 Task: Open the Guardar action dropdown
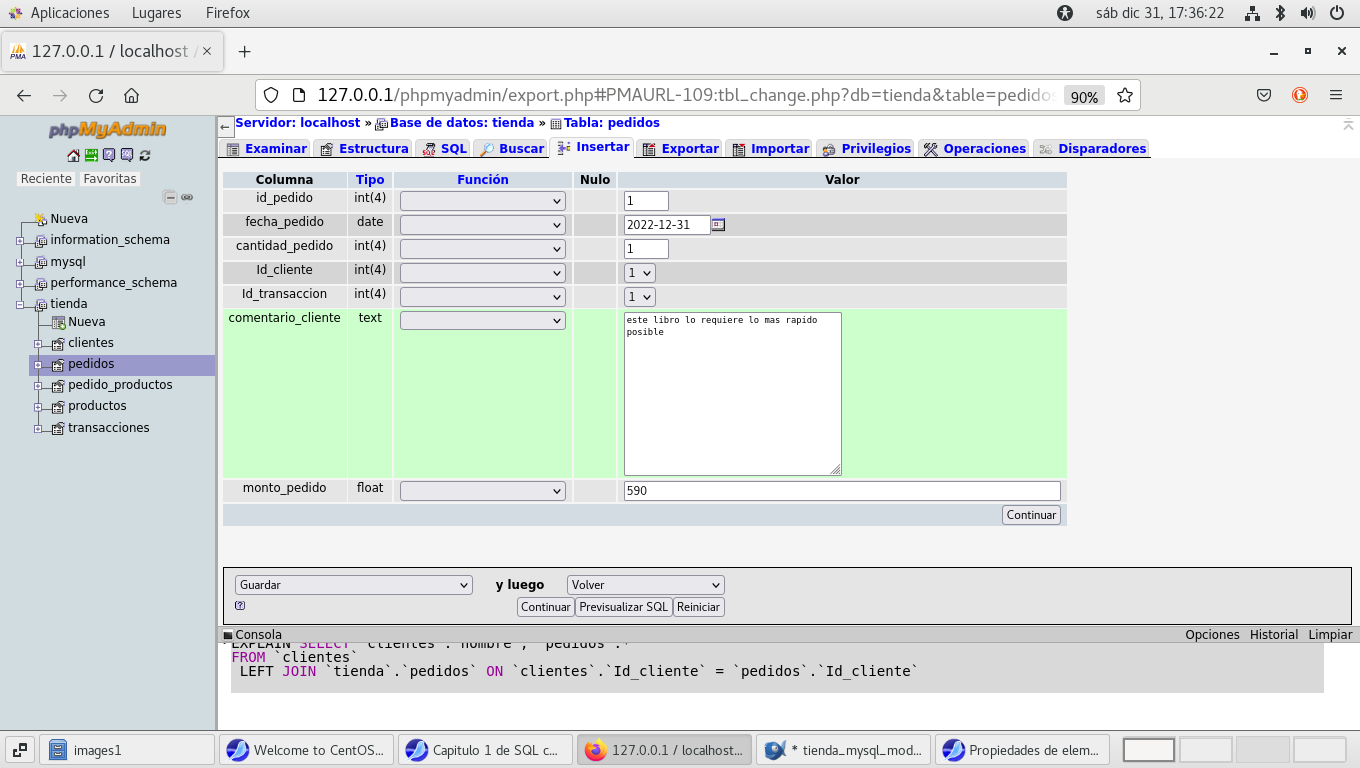353,585
